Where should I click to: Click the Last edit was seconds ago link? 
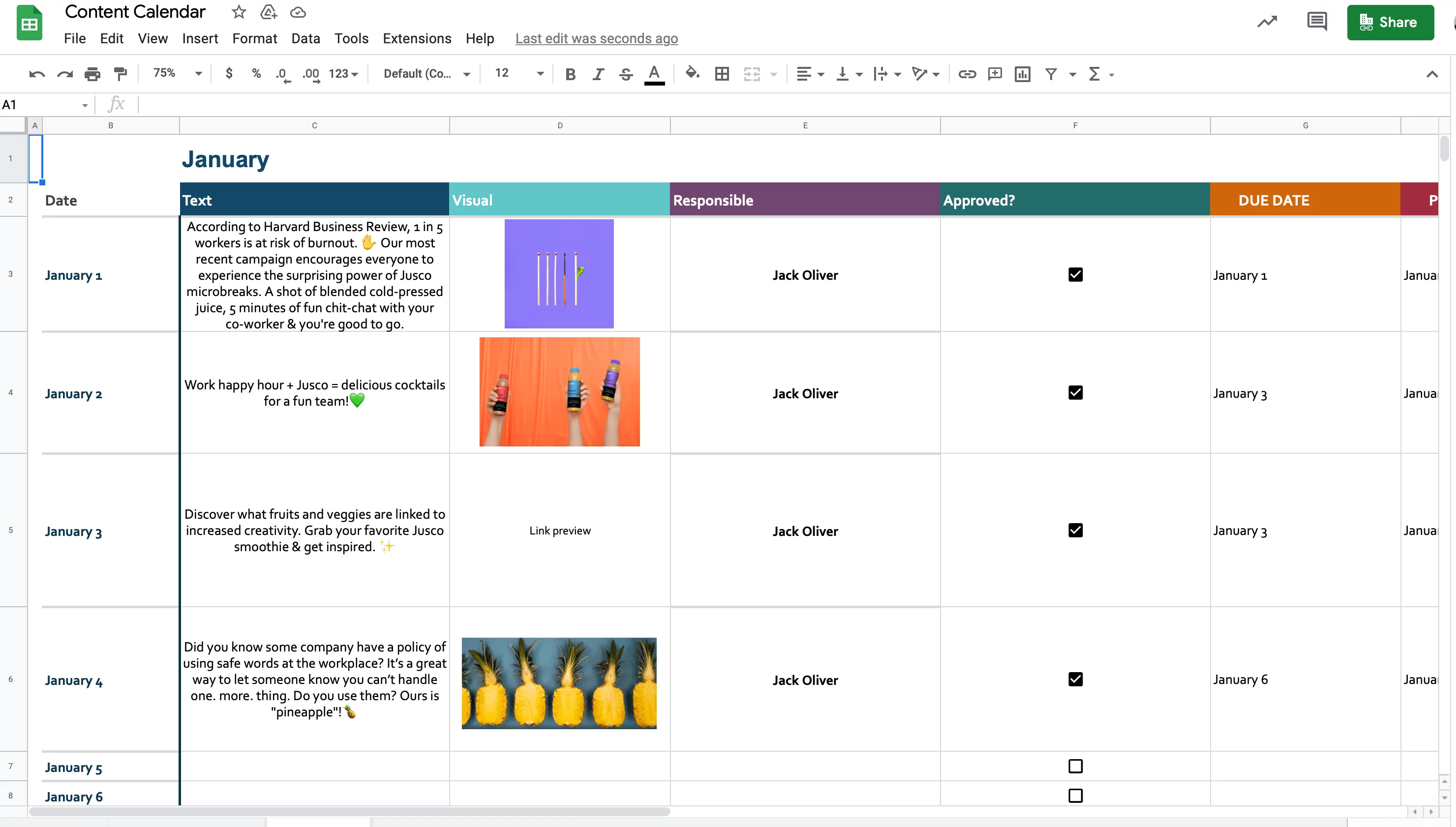click(x=596, y=38)
